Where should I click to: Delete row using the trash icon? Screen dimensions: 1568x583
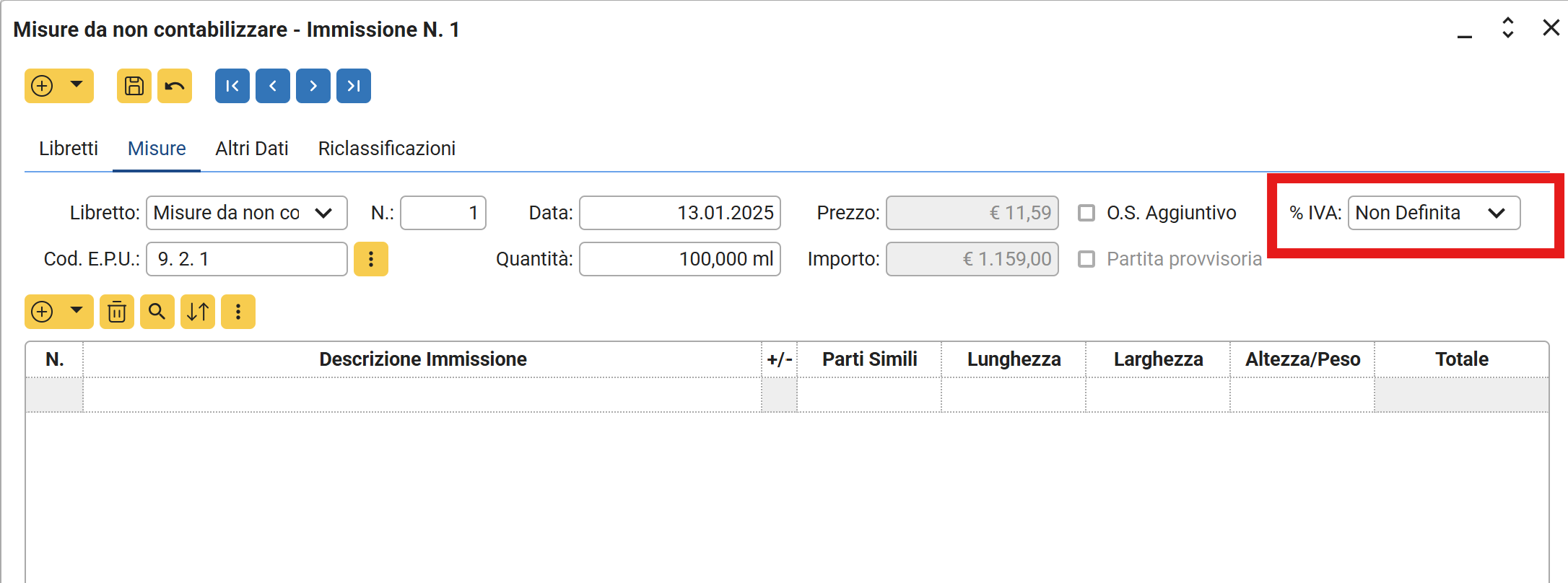point(117,312)
